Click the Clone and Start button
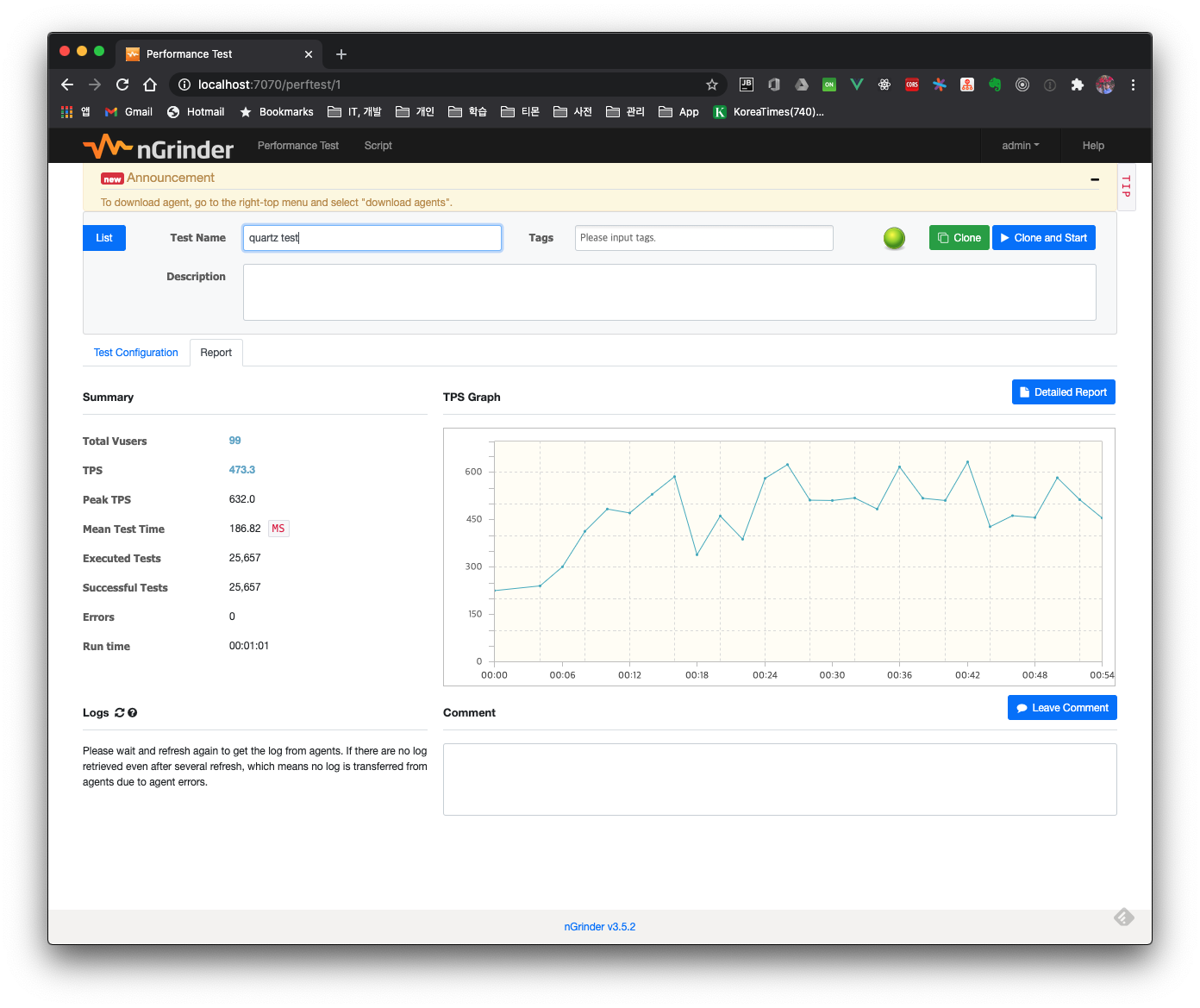 pyautogui.click(x=1043, y=238)
